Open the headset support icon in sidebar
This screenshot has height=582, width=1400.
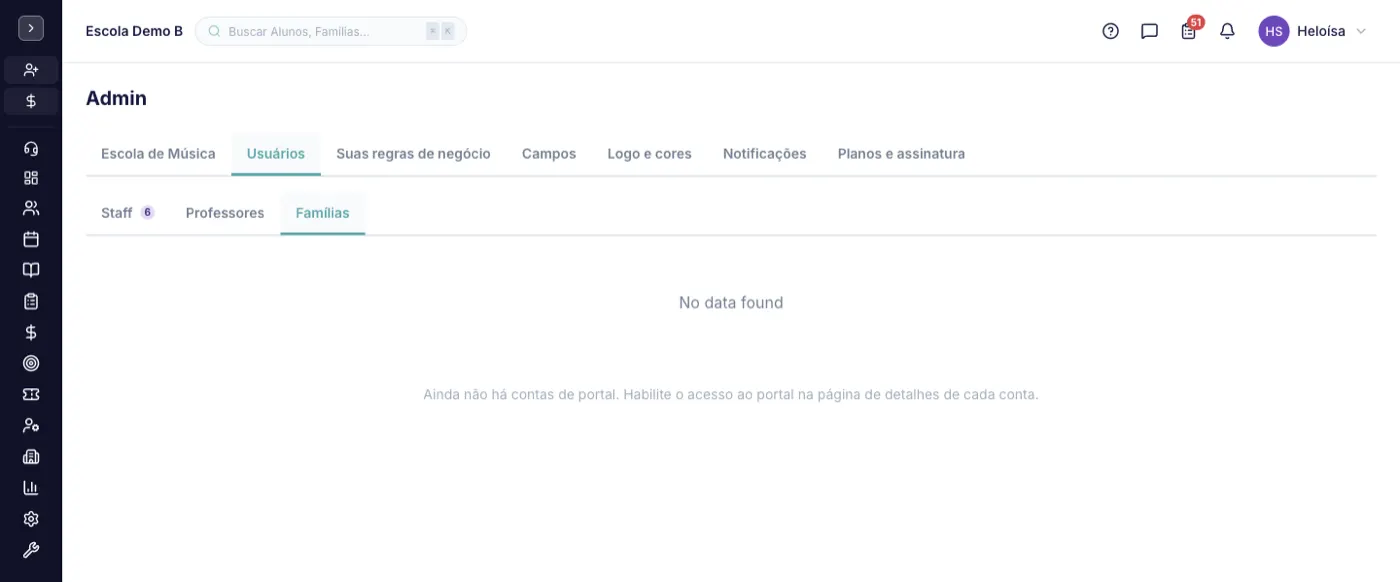tap(31, 148)
